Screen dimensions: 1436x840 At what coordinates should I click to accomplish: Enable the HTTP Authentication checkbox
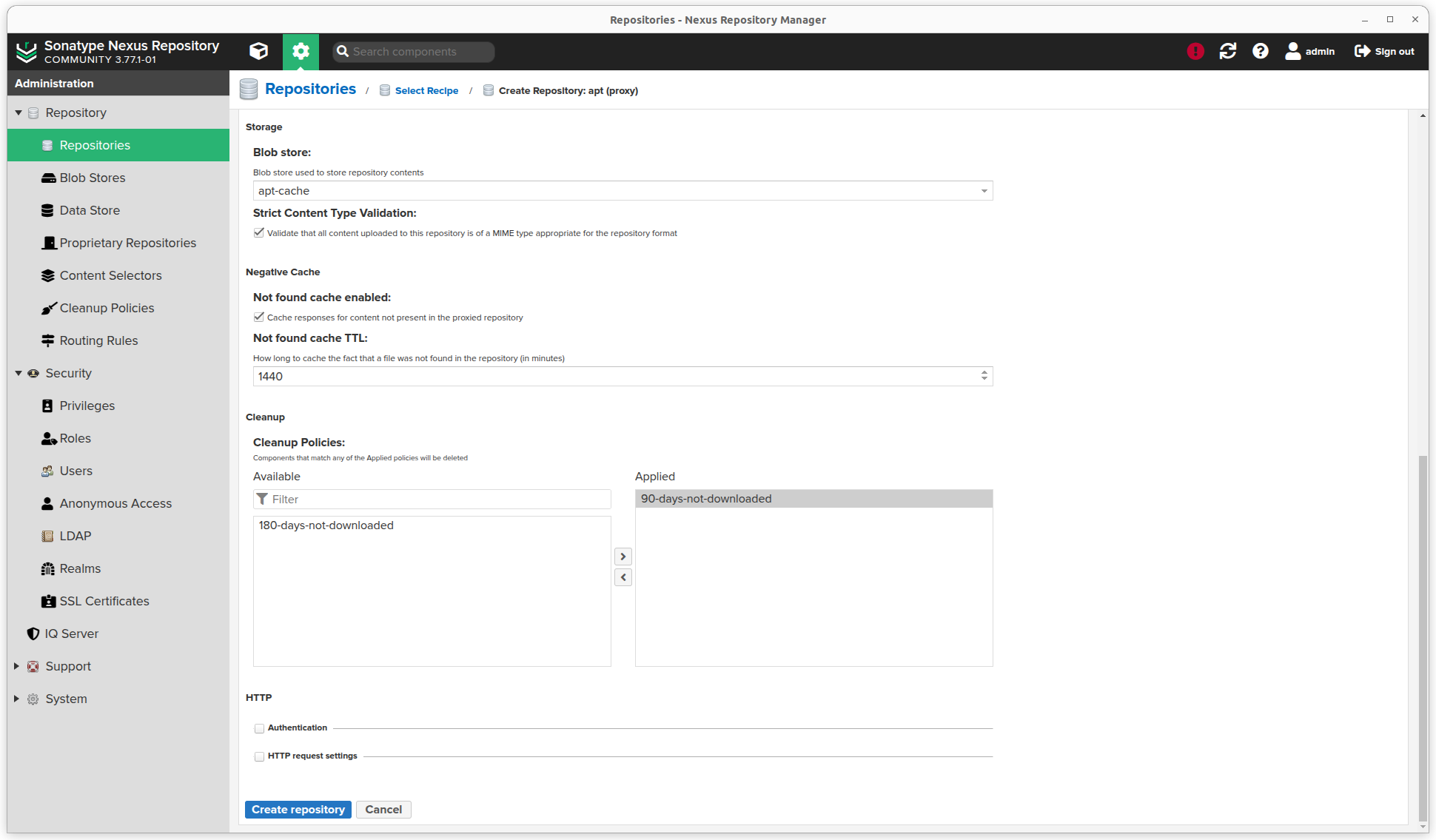click(259, 728)
